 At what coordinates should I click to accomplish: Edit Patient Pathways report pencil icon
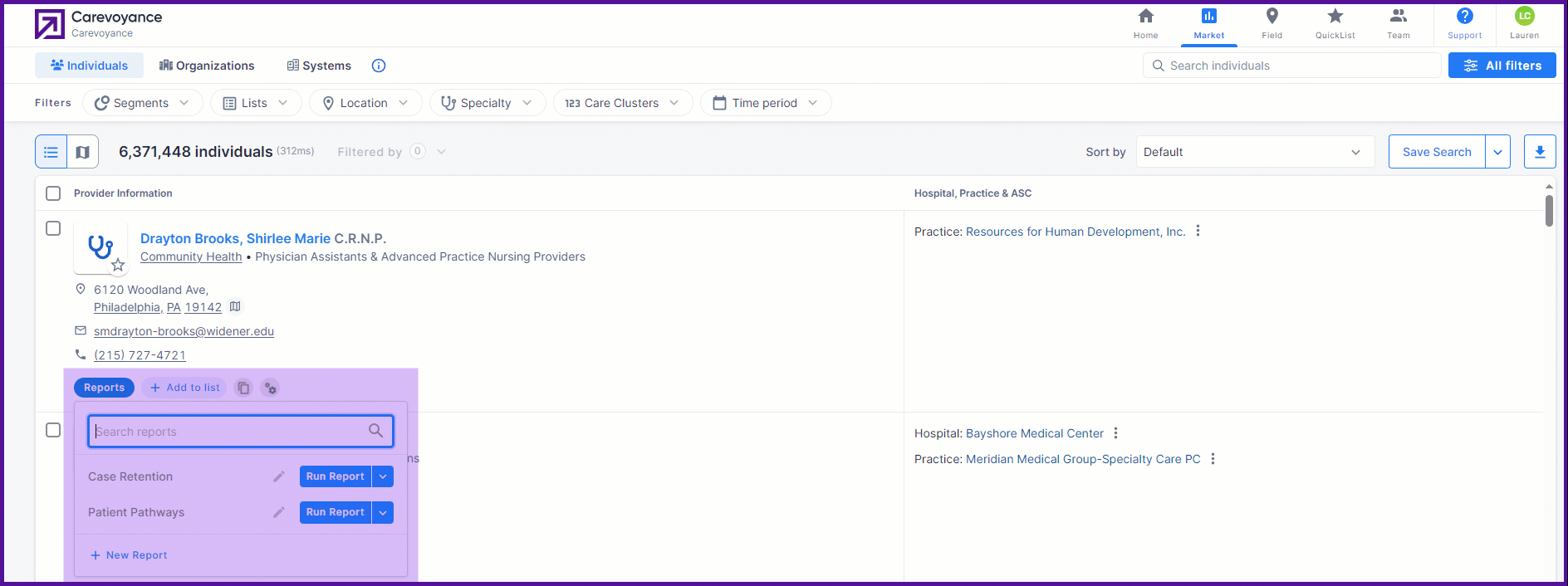click(x=279, y=512)
